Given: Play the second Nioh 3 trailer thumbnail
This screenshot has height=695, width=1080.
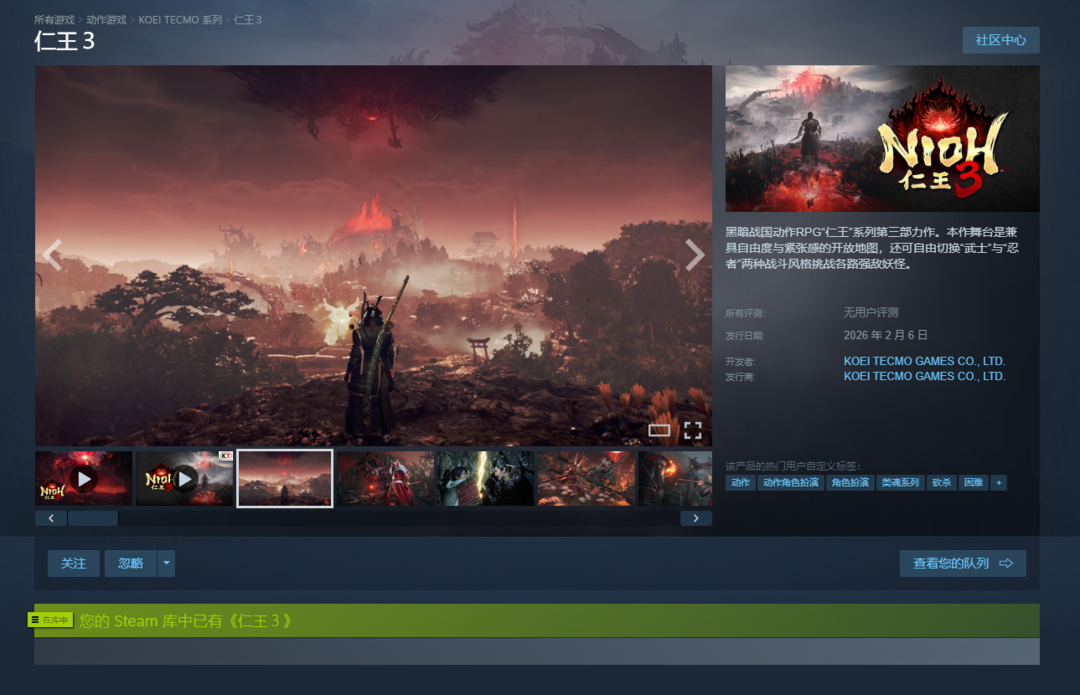Looking at the screenshot, I should 184,479.
